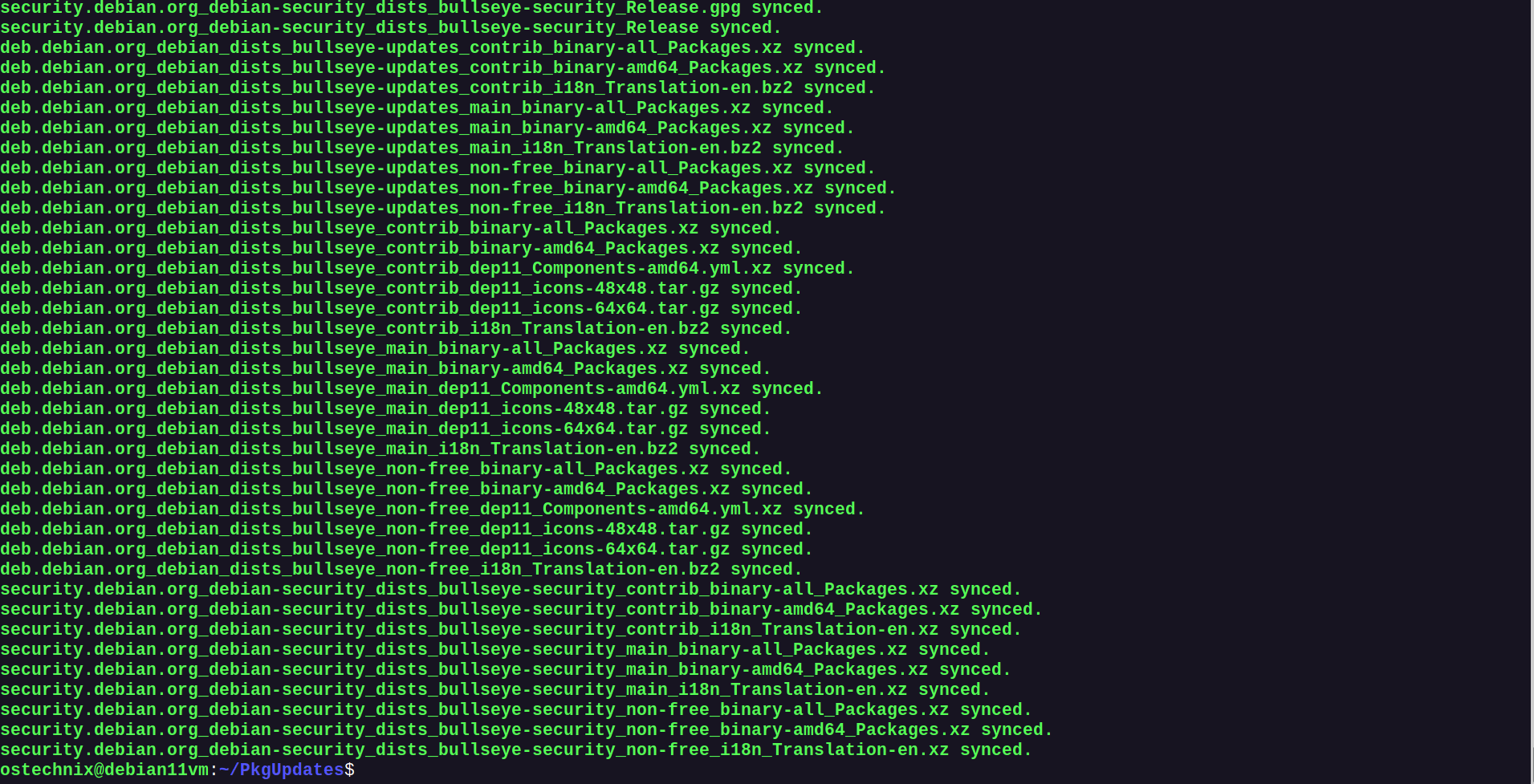Click the bullseye_contrib_i18n_Translation-en.bz2 line
The image size is (1534, 784).
[396, 329]
